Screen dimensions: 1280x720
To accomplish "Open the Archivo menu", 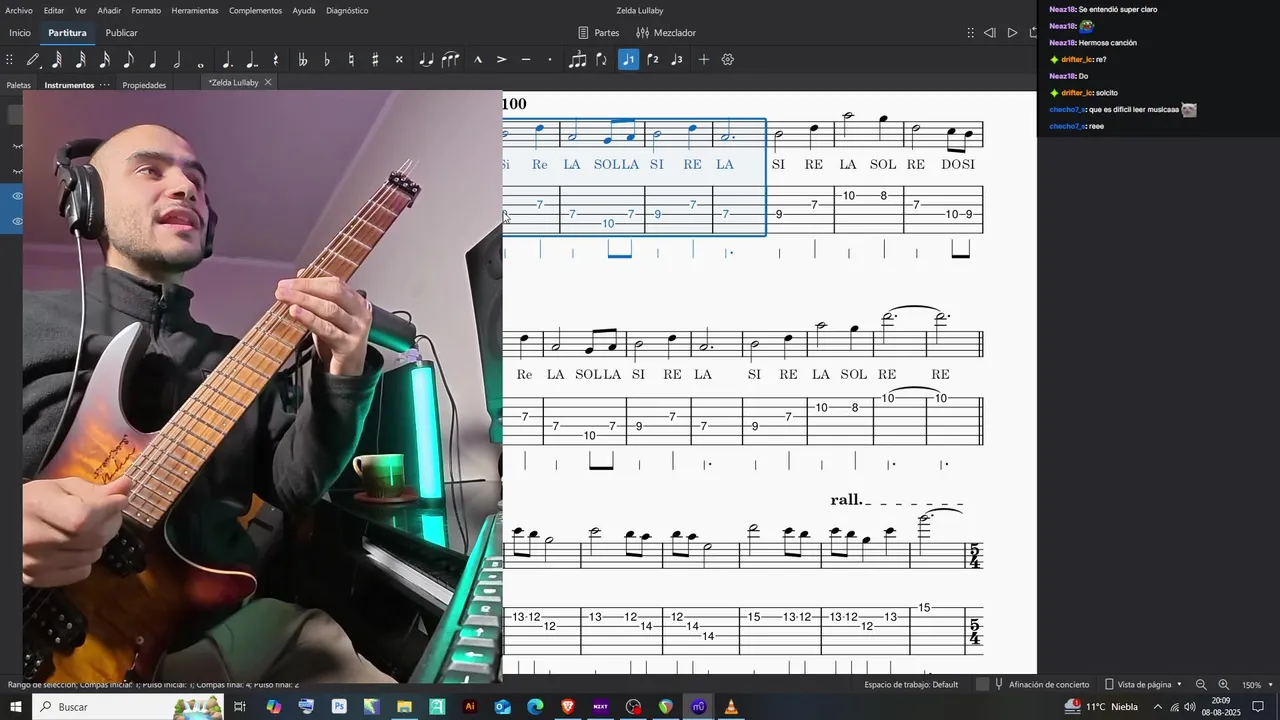I will tap(19, 10).
